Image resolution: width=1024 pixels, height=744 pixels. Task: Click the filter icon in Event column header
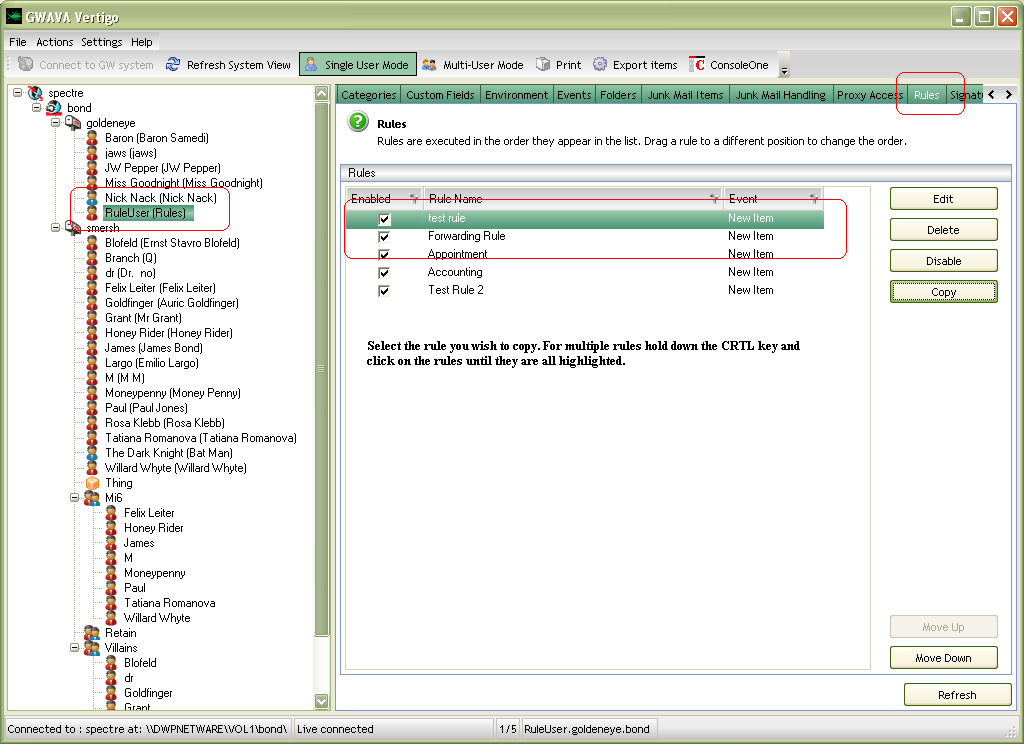814,199
